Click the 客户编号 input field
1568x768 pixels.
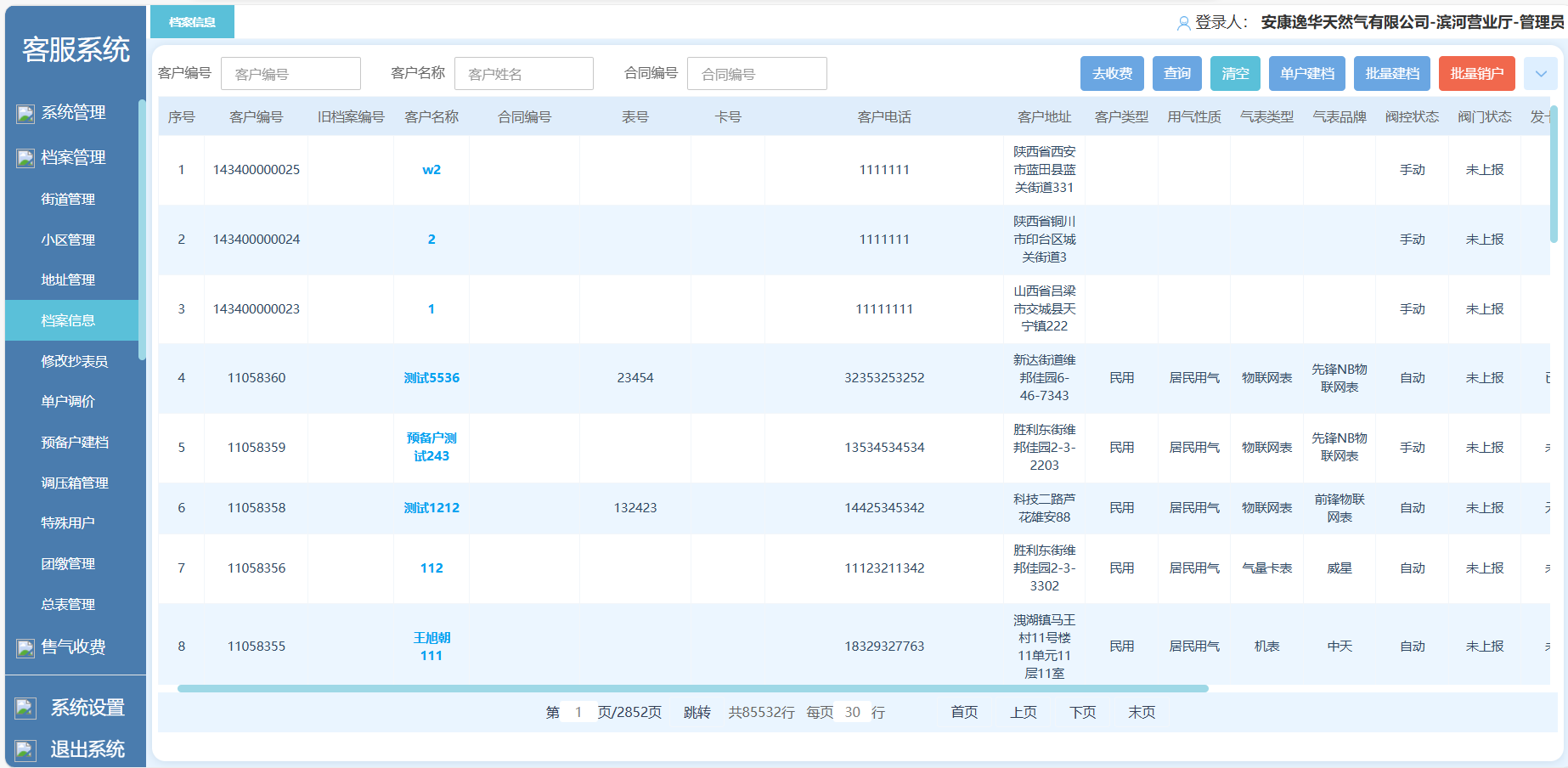coord(290,74)
